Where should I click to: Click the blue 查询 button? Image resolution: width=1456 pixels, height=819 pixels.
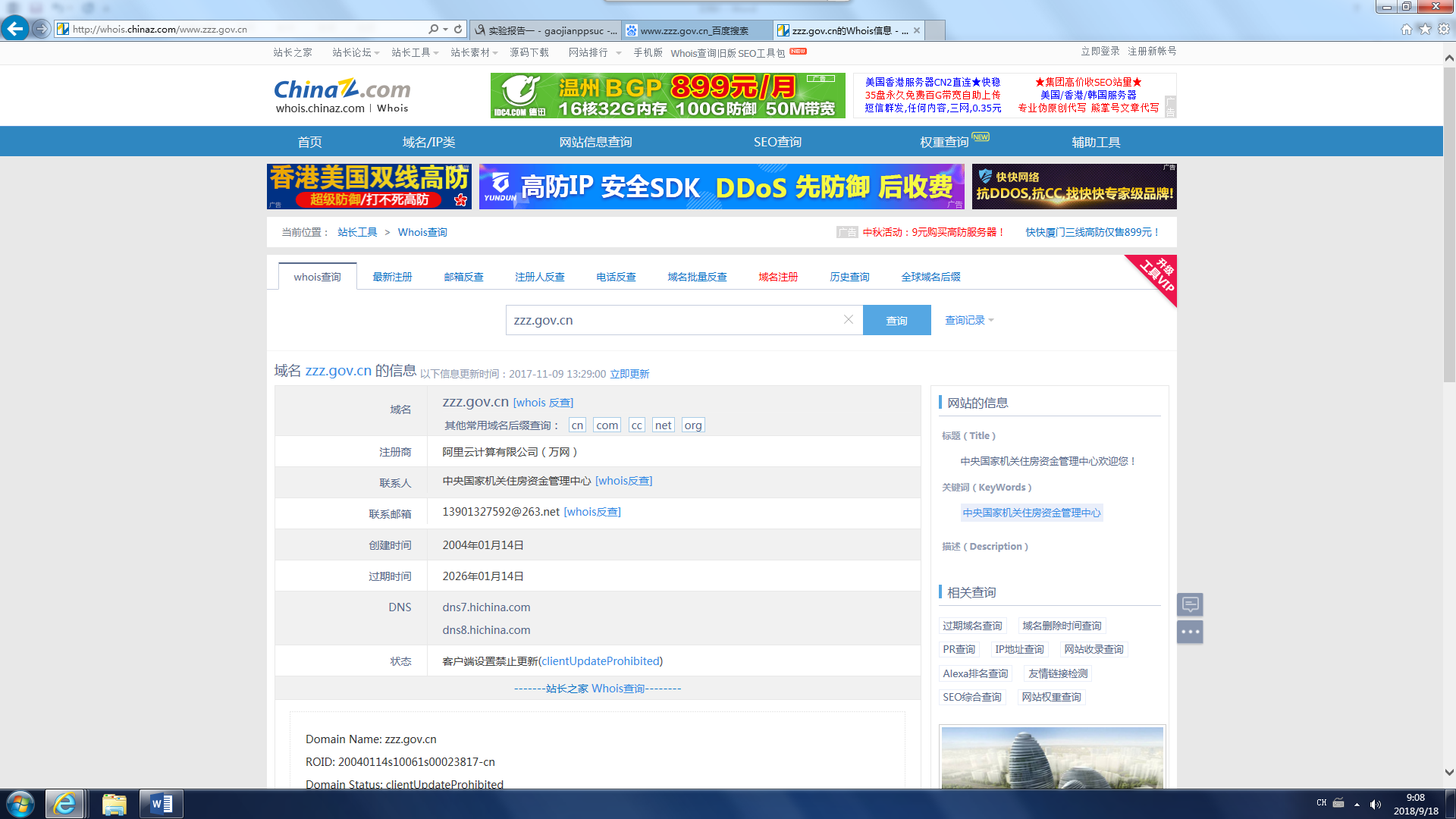[x=896, y=320]
